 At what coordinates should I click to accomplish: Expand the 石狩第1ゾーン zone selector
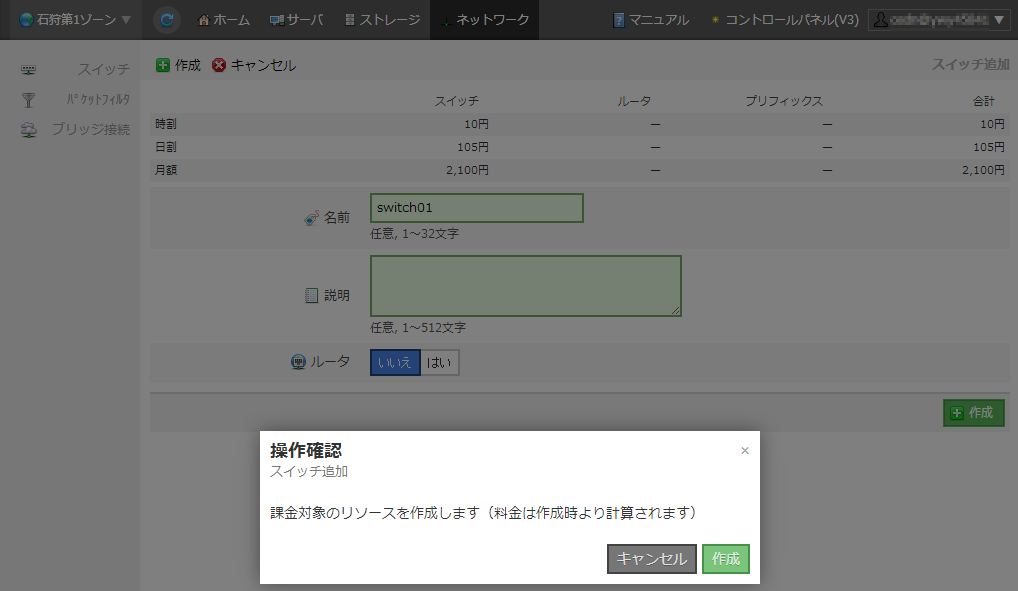[74, 19]
